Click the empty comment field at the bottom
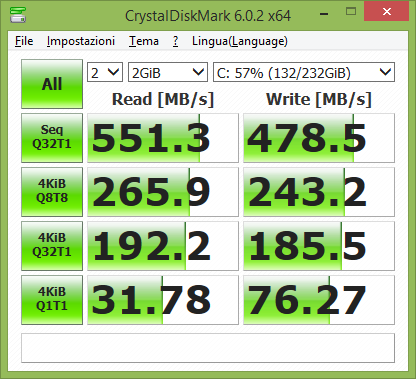 (x=208, y=348)
